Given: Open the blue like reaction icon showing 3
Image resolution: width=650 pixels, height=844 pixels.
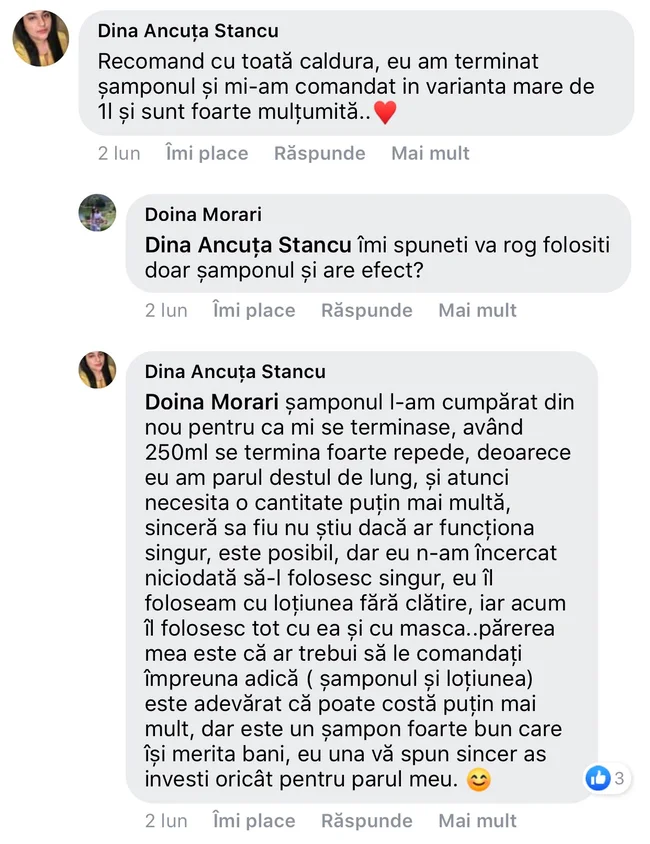Looking at the screenshot, I should click(598, 777).
